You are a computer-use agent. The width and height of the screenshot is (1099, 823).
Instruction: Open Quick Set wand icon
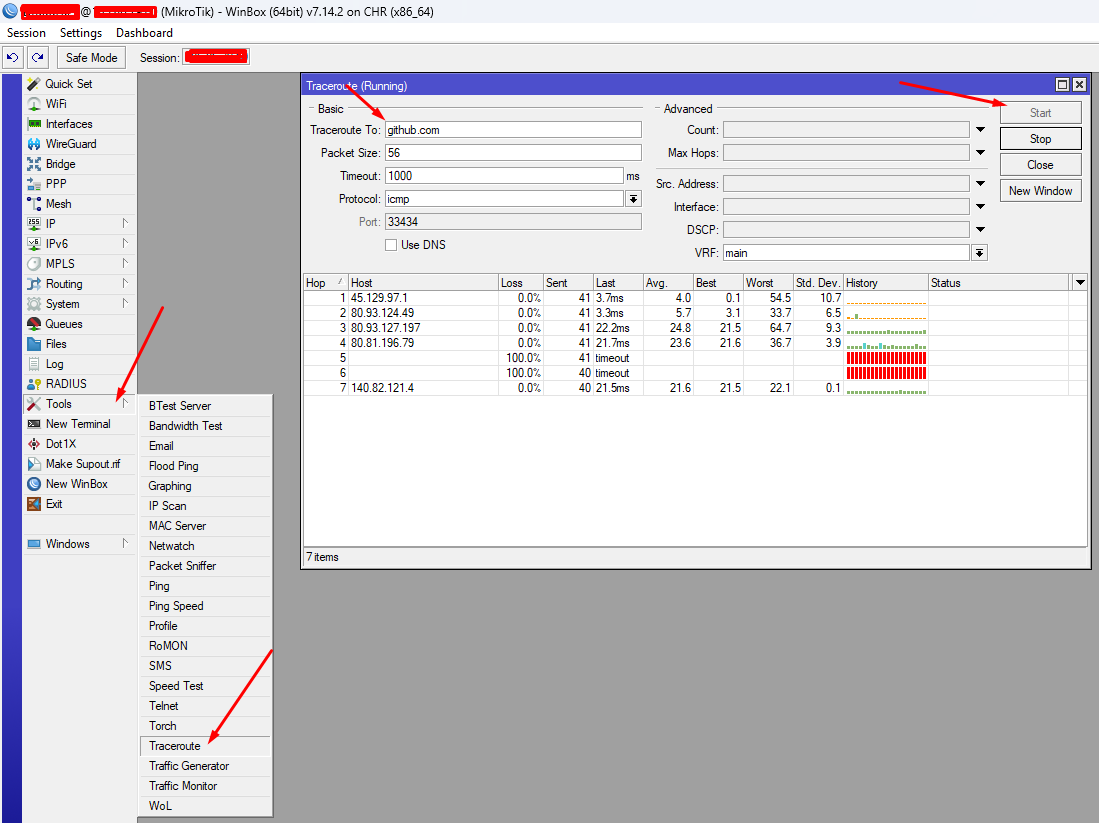[x=34, y=84]
